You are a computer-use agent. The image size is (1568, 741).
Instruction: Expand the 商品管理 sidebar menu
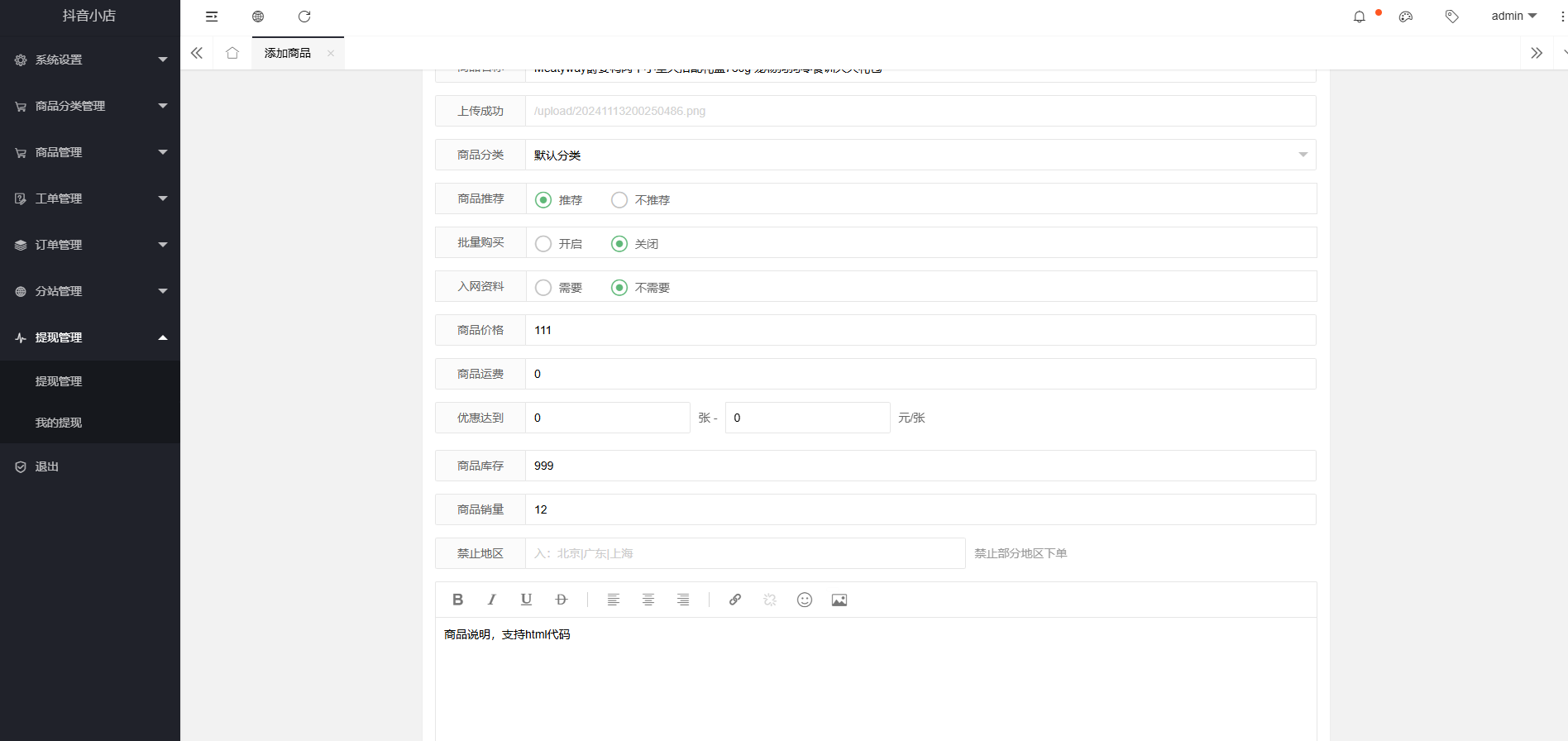pos(90,152)
